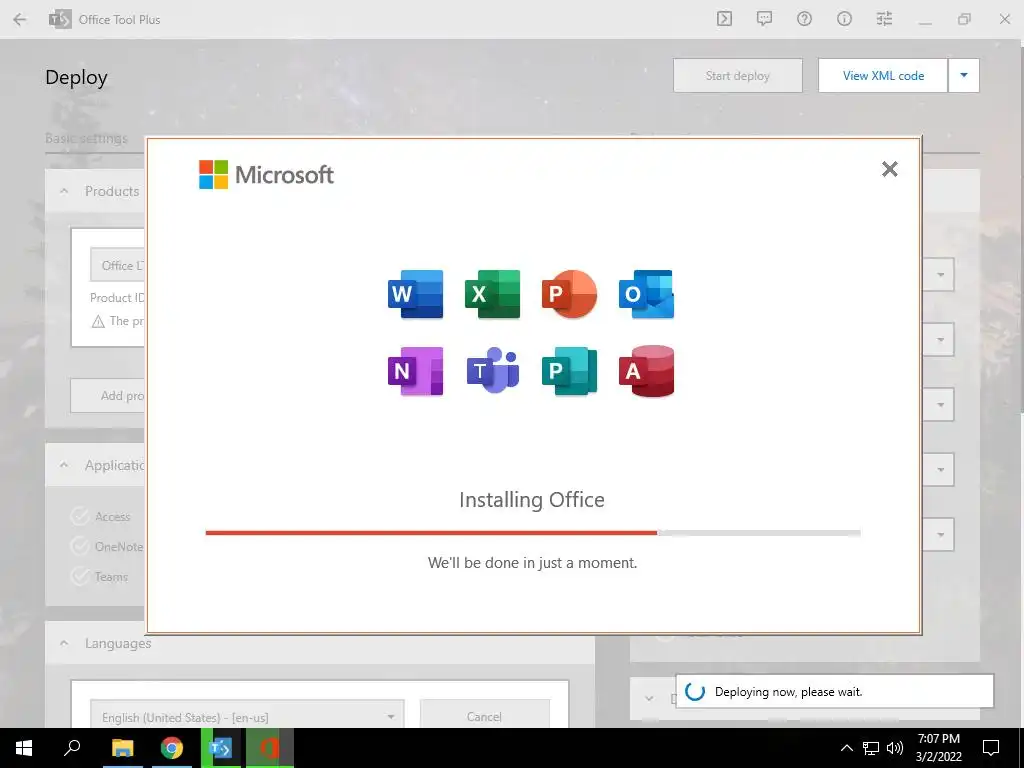The height and width of the screenshot is (768, 1024).
Task: Open Google Chrome from taskbar
Action: tap(172, 748)
